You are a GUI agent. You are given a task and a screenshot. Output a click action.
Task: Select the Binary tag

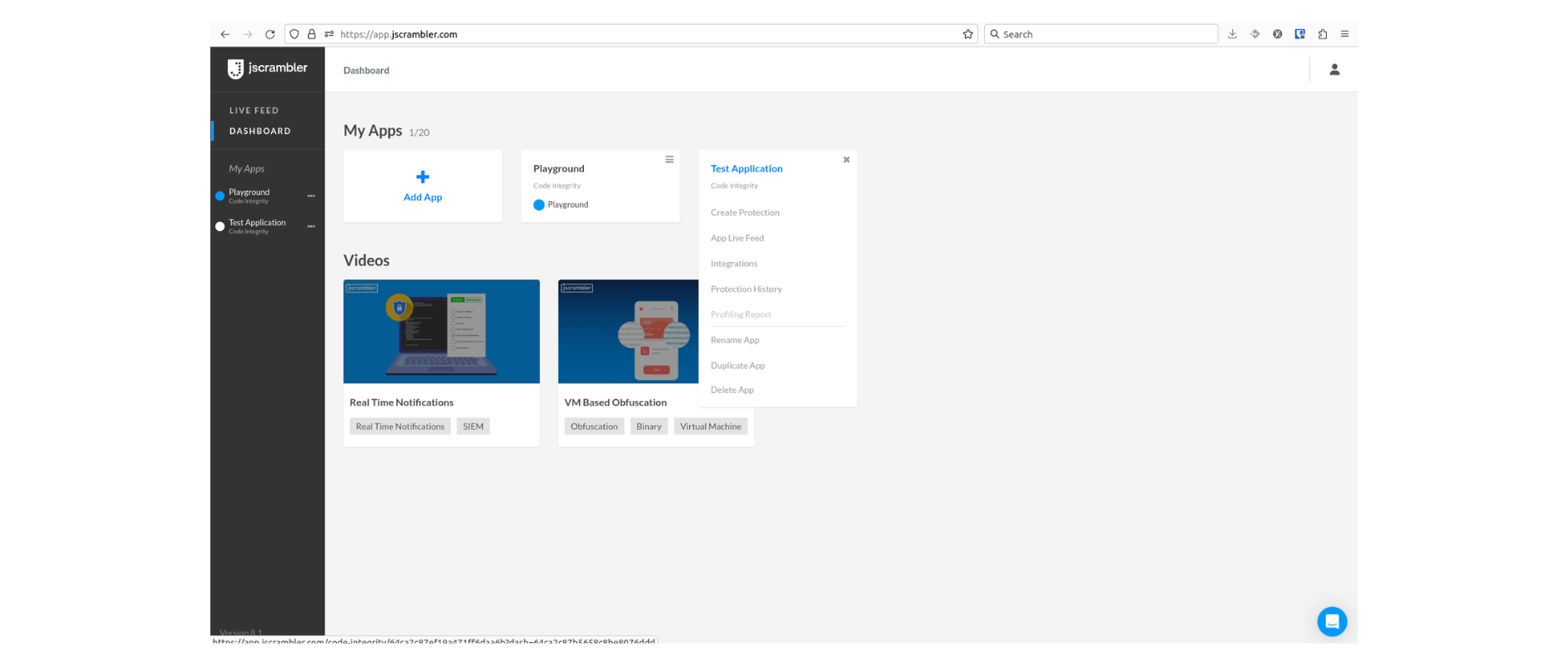[649, 427]
